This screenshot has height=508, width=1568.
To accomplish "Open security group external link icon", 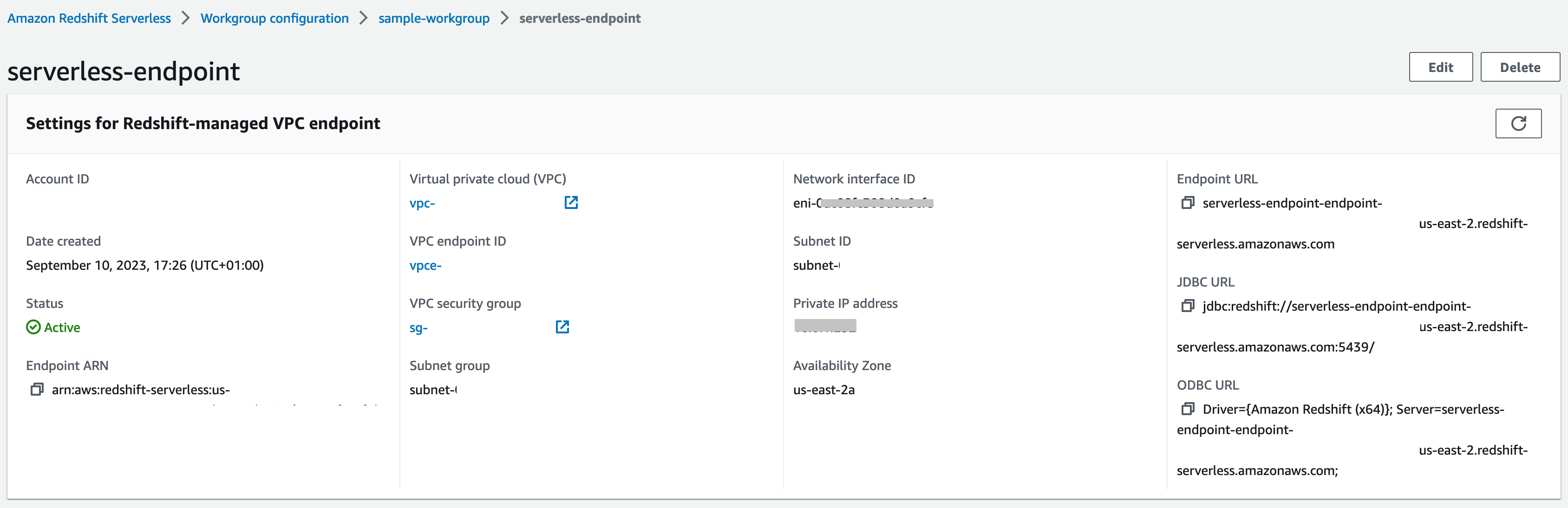I will click(562, 327).
